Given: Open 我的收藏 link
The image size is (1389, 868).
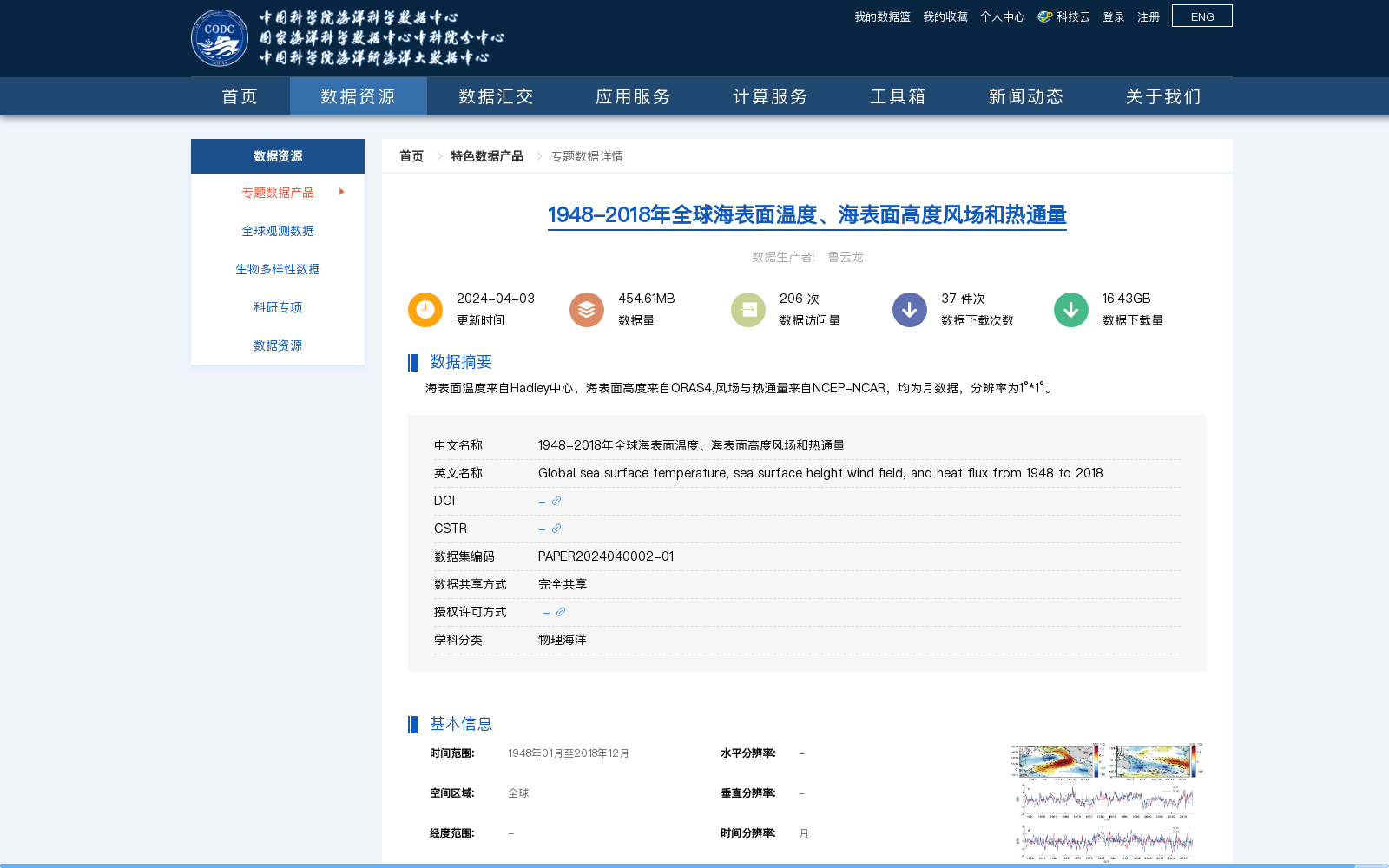Looking at the screenshot, I should [945, 16].
